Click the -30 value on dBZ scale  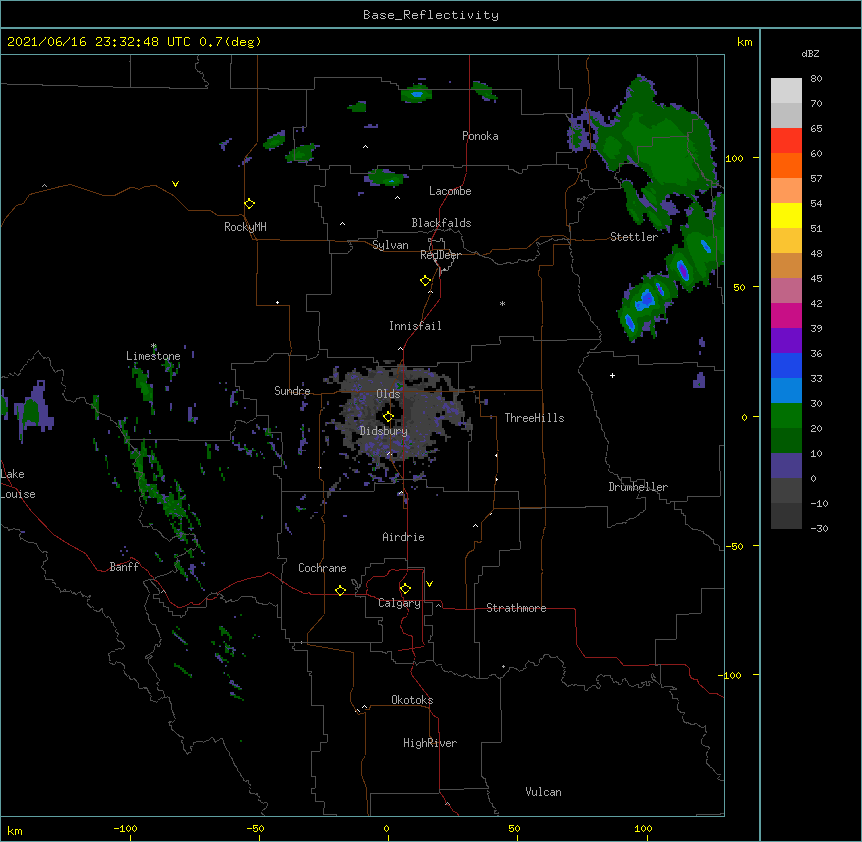coord(819,528)
